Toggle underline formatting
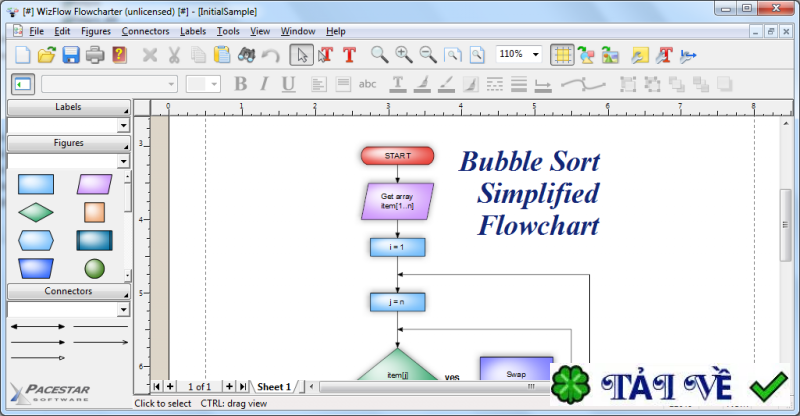The image size is (800, 416). pos(288,84)
